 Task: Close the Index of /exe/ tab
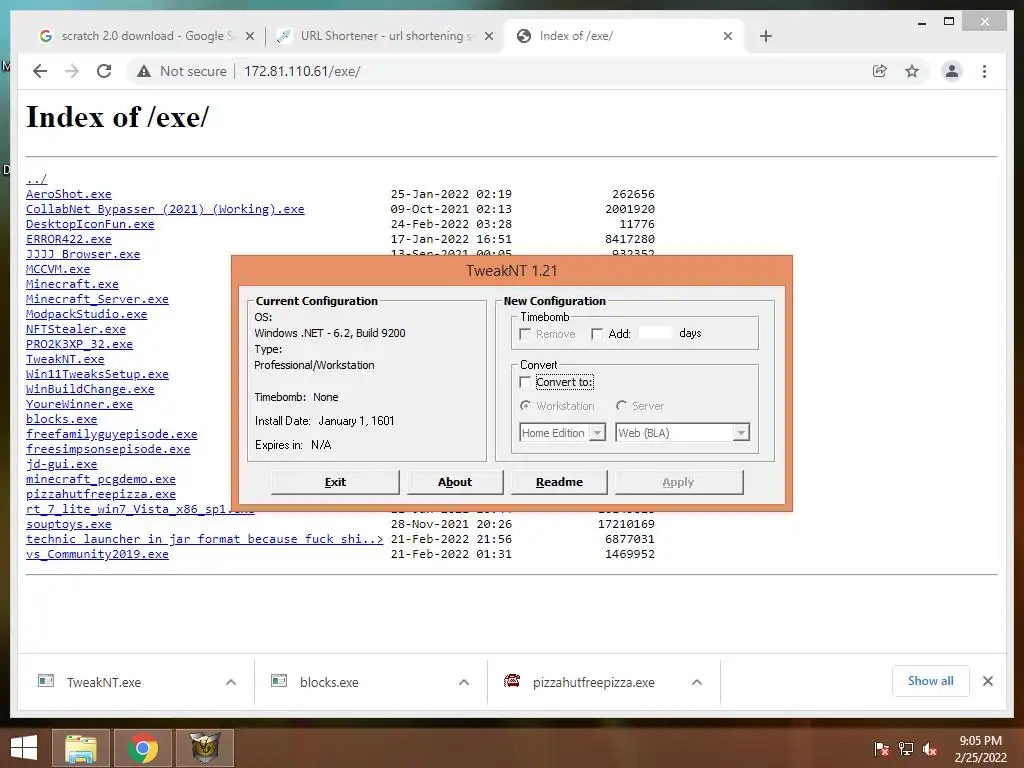(x=728, y=37)
